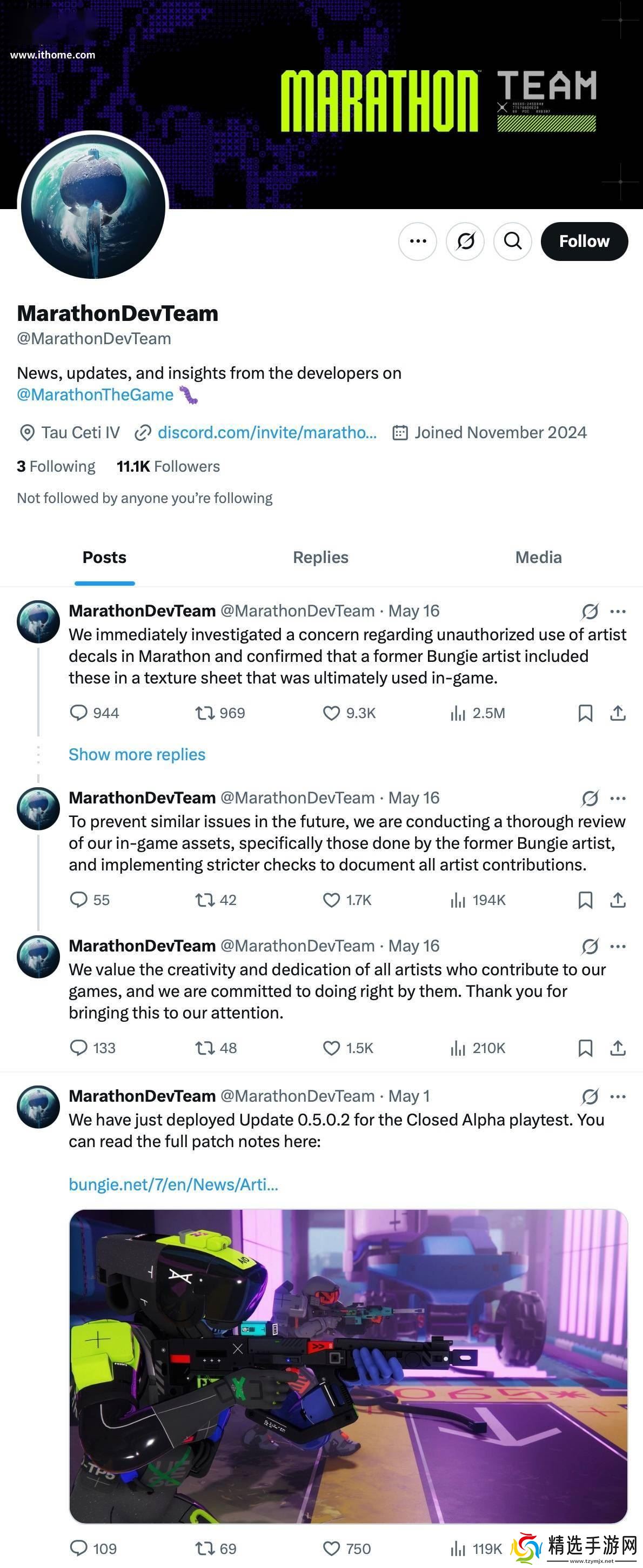The width and height of the screenshot is (643, 1568).
Task: Like the Update 0.5.0.2 post
Action: [x=331, y=1548]
